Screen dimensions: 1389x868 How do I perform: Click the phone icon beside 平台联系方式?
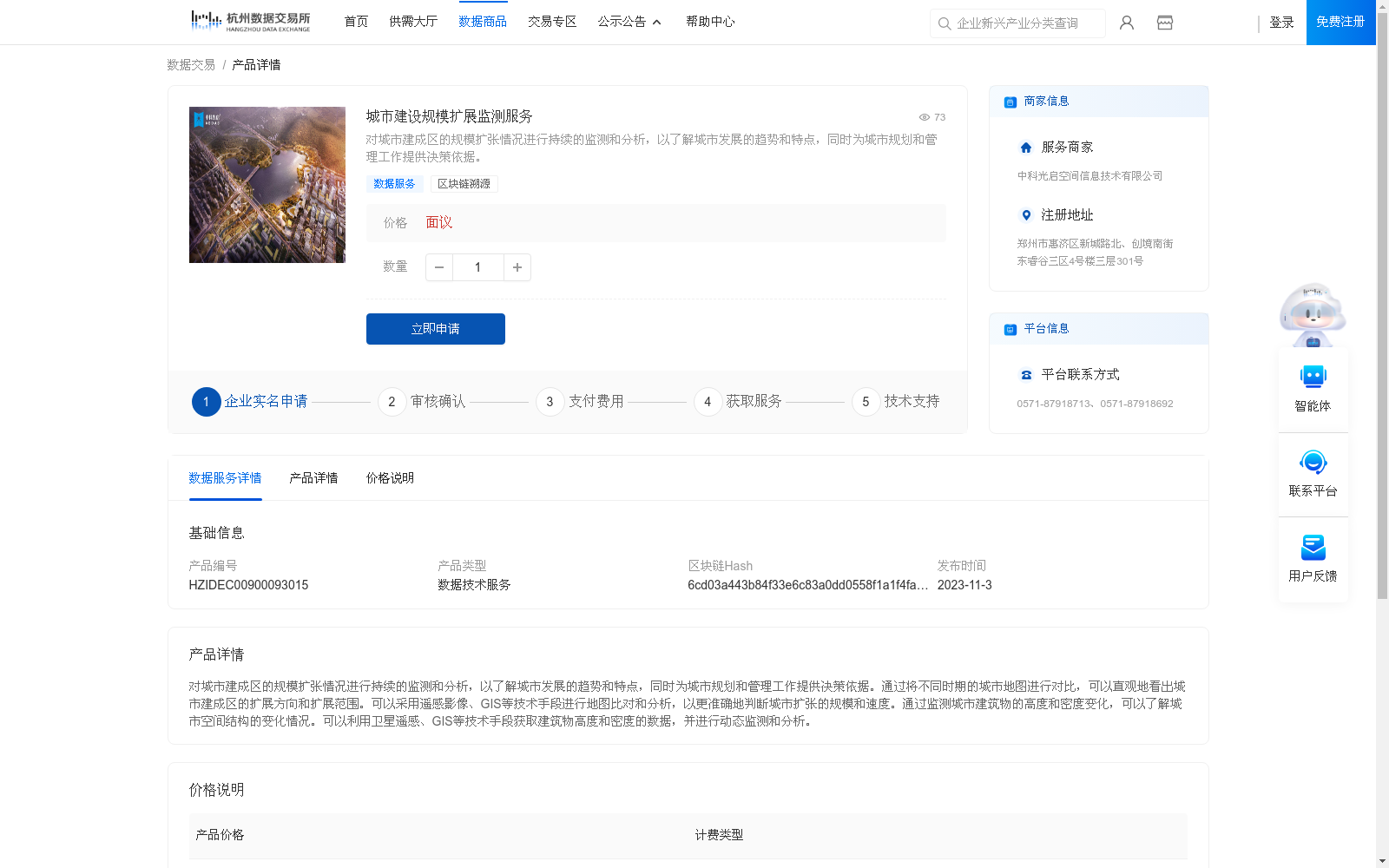point(1025,374)
